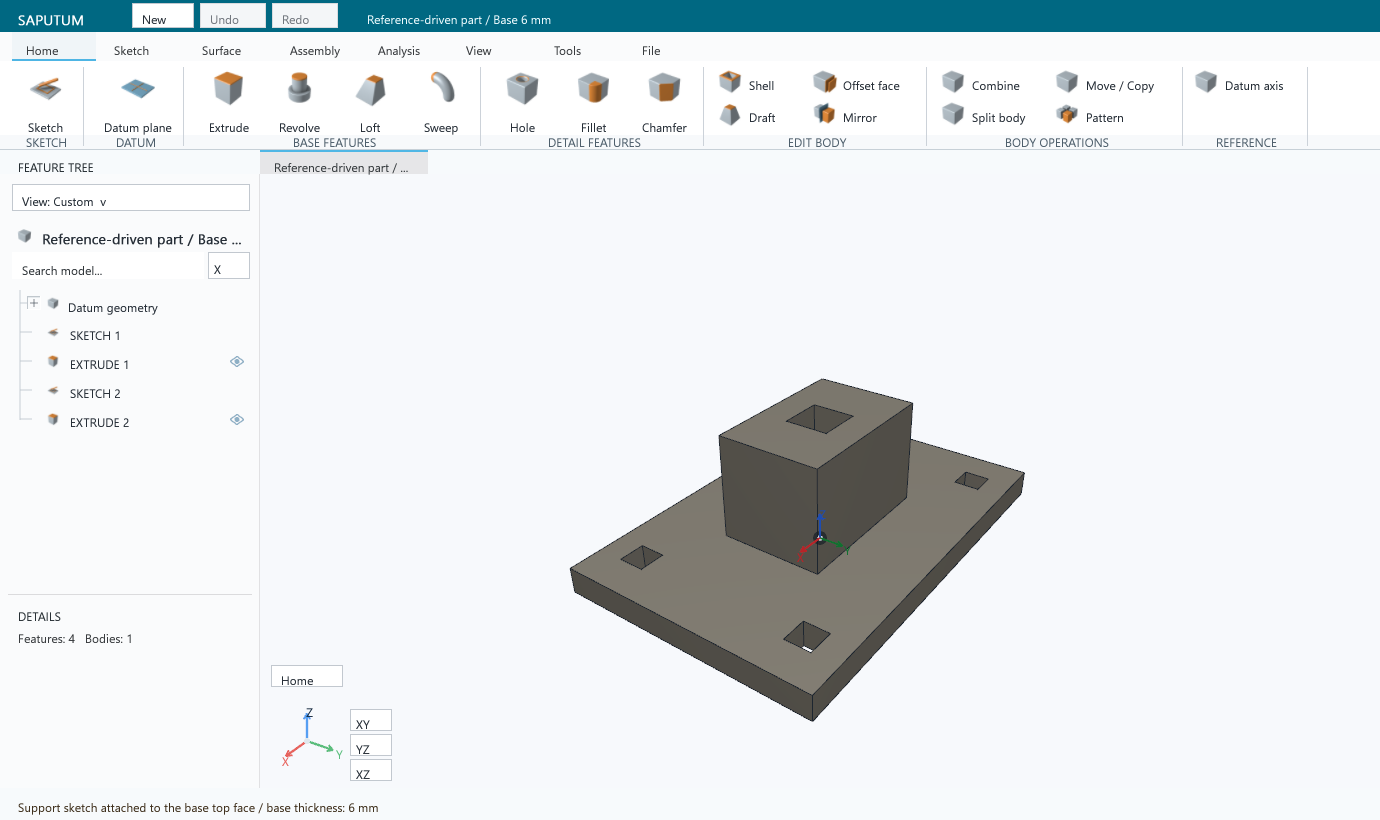Switch to the Sketch ribbon tab
Screen dimensions: 1380x820
coord(131,50)
